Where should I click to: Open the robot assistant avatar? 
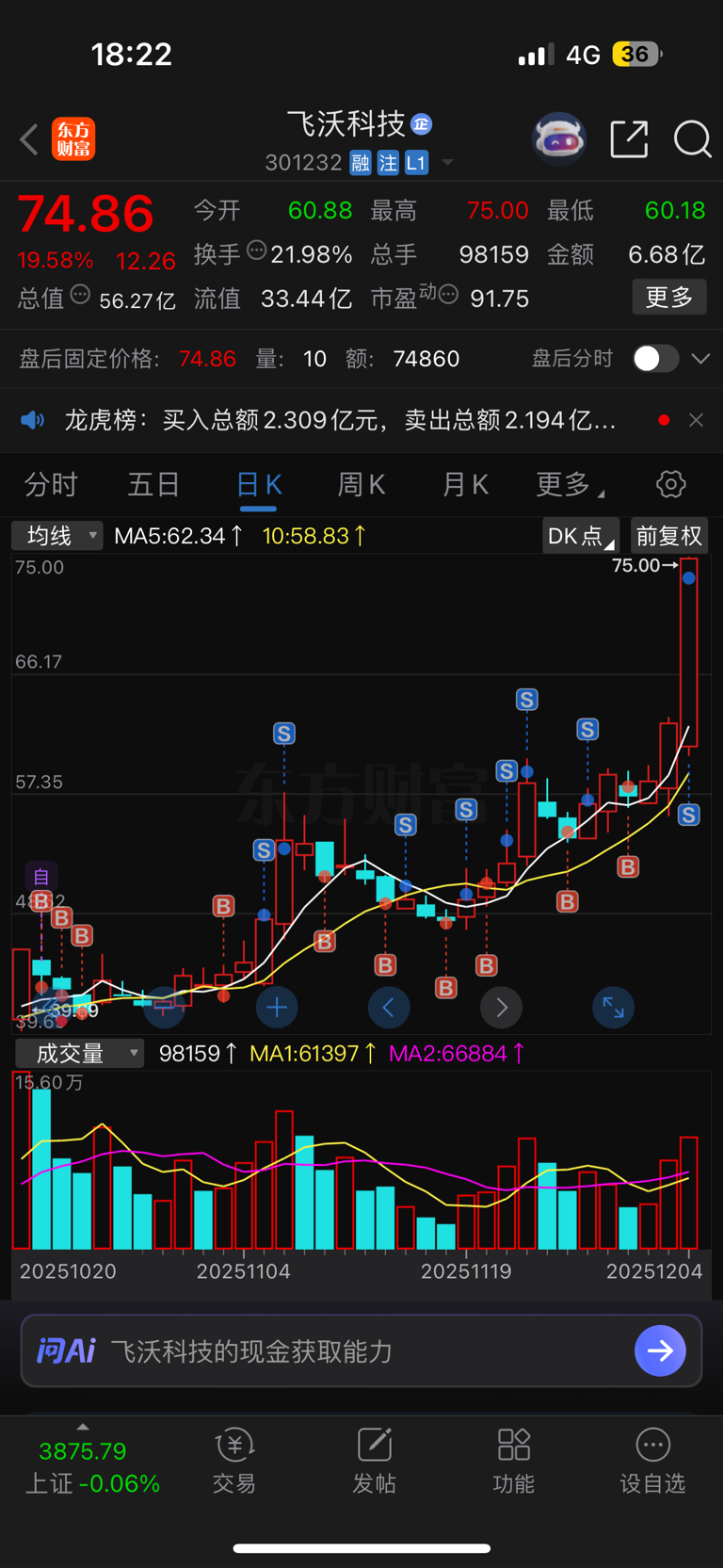(559, 139)
